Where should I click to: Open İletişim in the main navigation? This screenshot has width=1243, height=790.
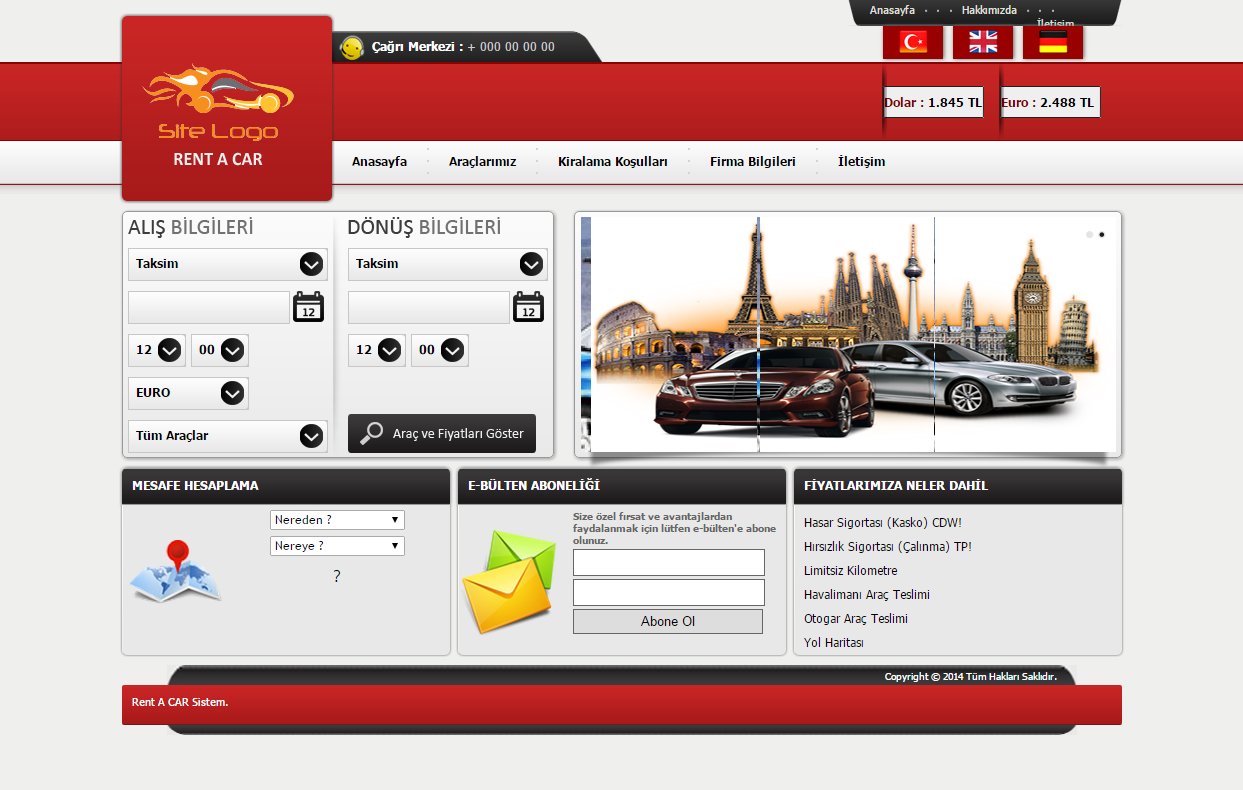click(861, 162)
